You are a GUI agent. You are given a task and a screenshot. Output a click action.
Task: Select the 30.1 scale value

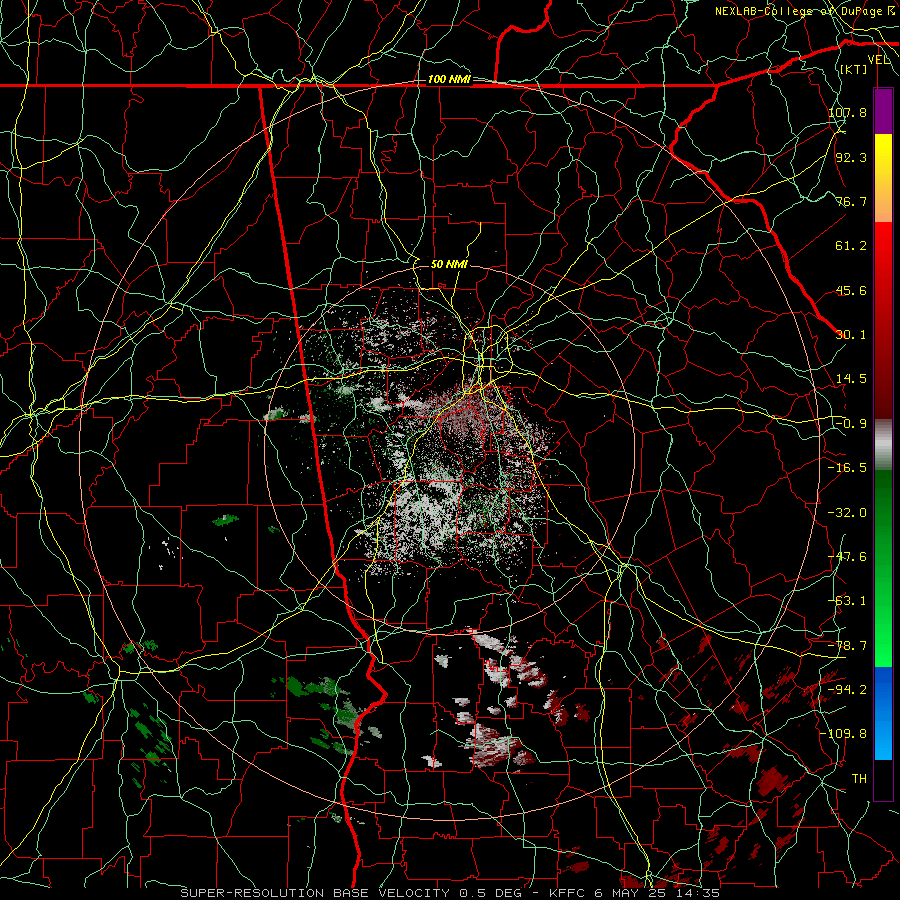pos(851,335)
